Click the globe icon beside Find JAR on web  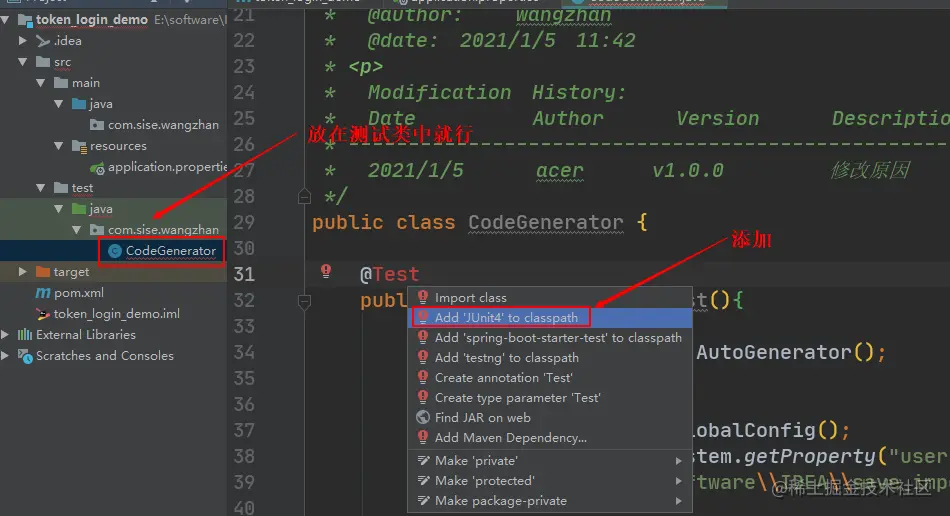(x=423, y=417)
